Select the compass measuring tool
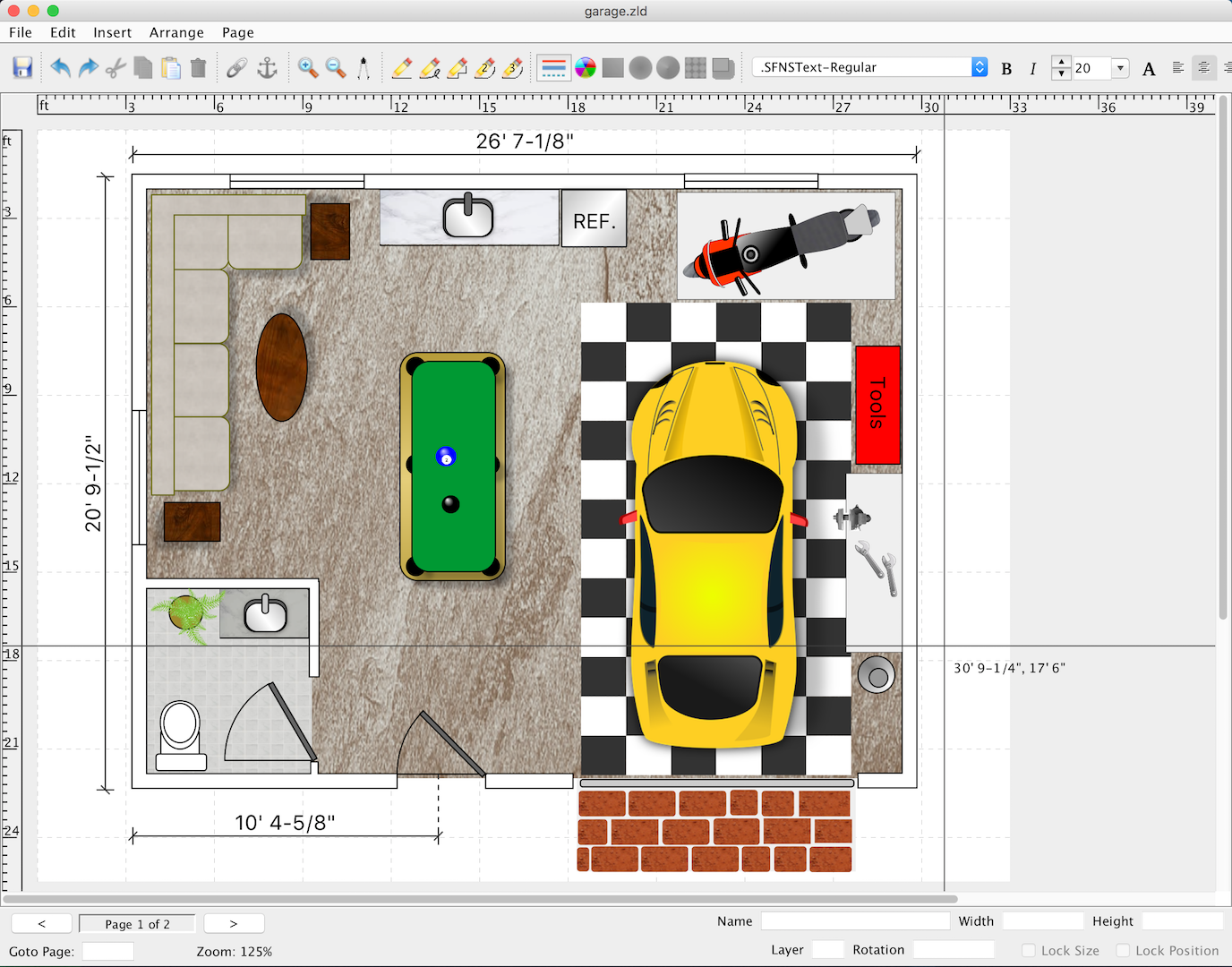The height and width of the screenshot is (967, 1232). click(x=364, y=68)
